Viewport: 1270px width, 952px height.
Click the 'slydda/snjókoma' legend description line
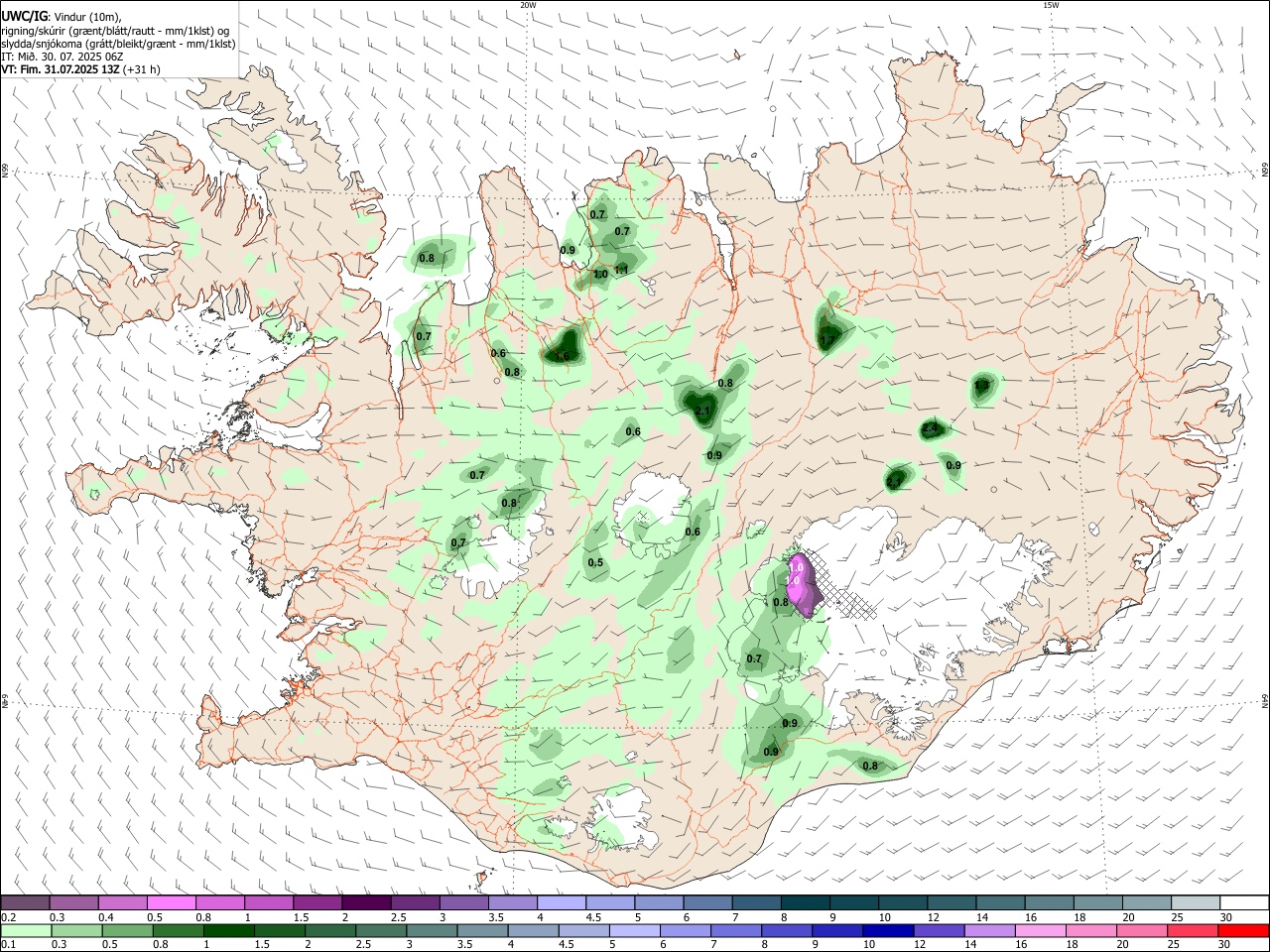click(x=118, y=44)
